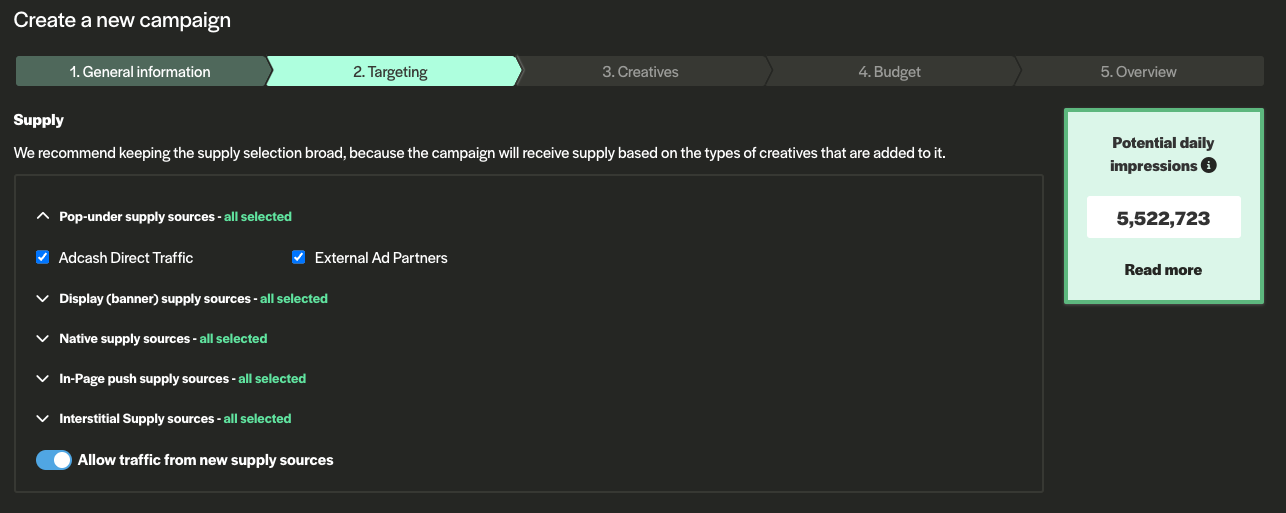Click the "Allow traffic from new supply sources" label

tap(205, 460)
